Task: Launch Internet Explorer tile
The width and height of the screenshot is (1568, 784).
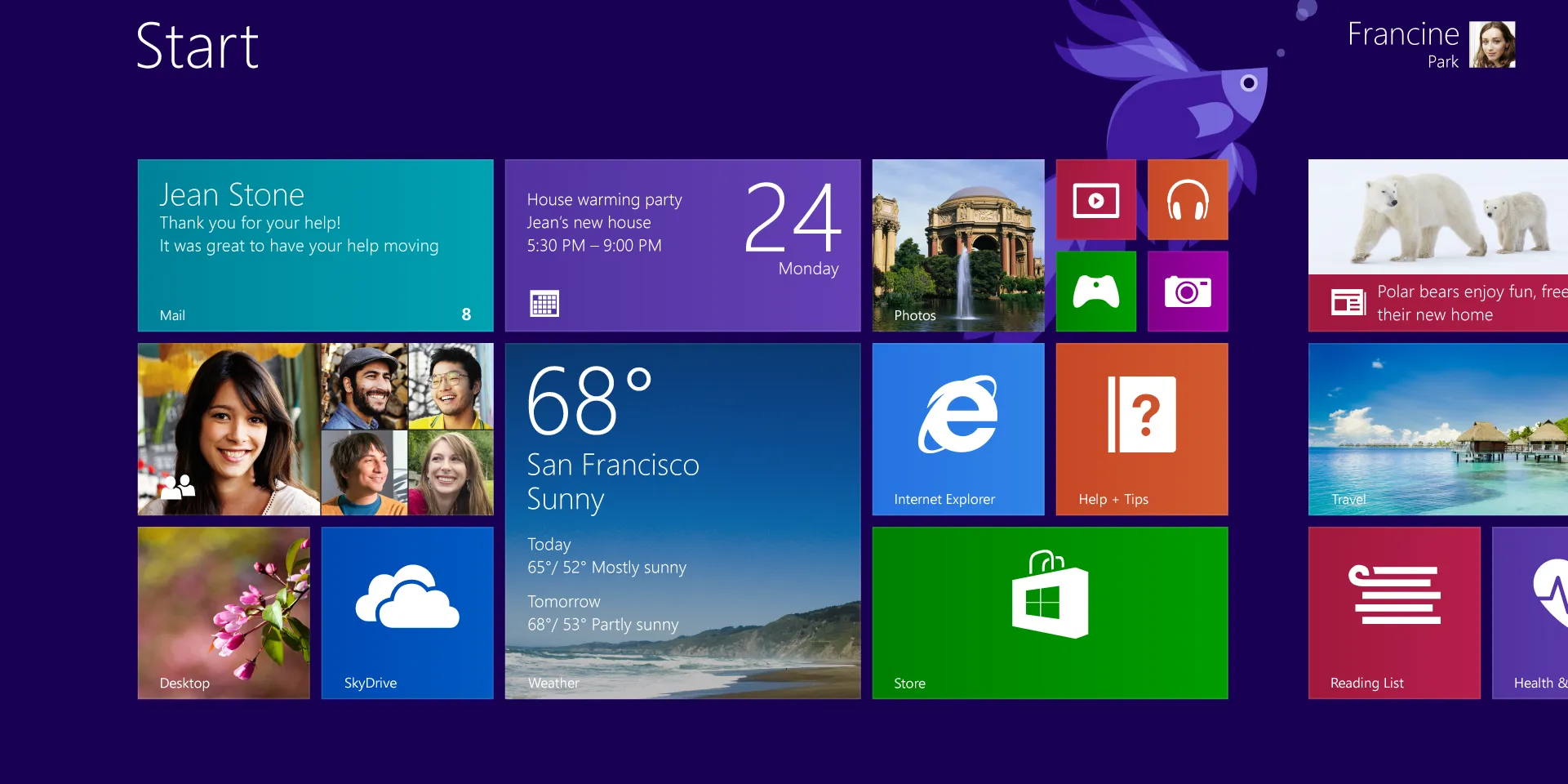Action: coord(958,429)
